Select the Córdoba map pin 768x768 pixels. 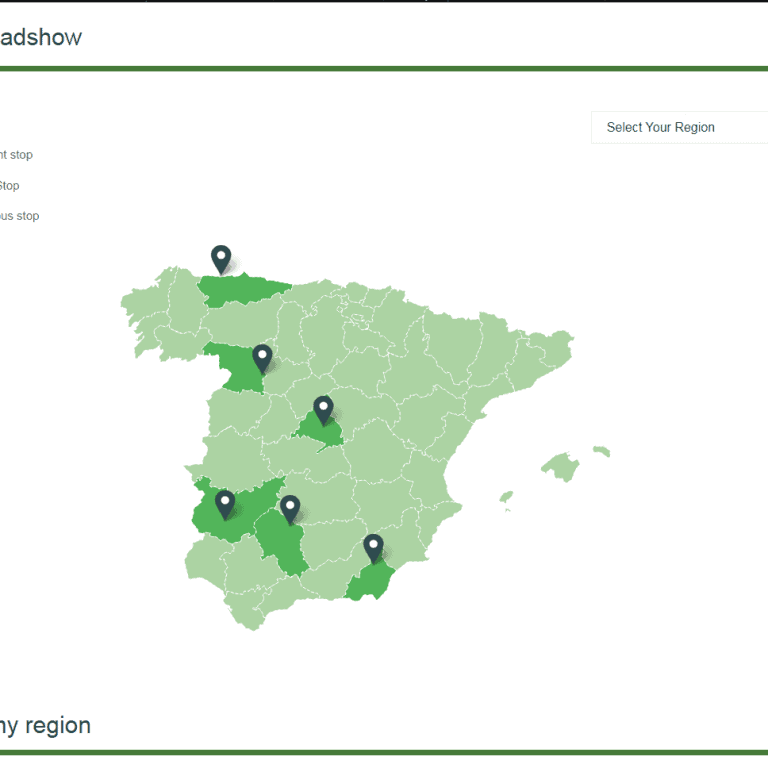(290, 508)
